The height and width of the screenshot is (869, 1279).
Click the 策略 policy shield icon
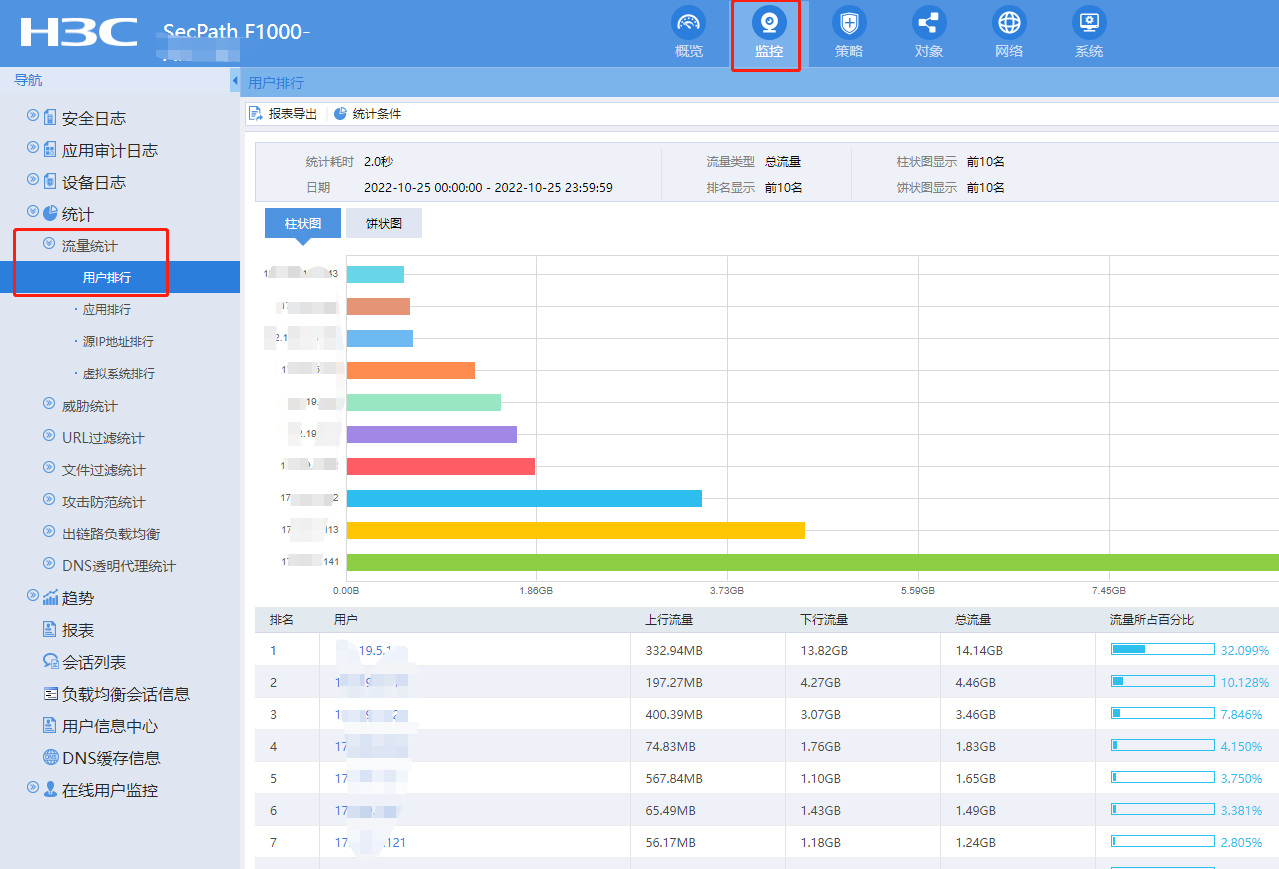[848, 23]
